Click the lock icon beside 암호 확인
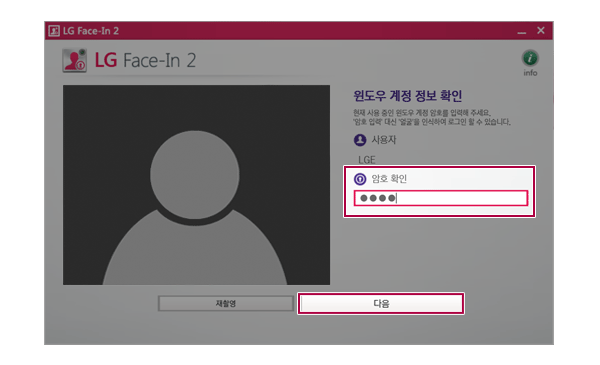Image resolution: width=600 pixels, height=365 pixels. pyautogui.click(x=360, y=179)
